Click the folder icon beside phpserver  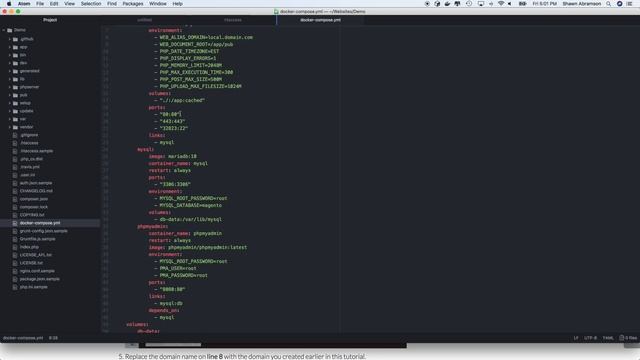point(16,87)
